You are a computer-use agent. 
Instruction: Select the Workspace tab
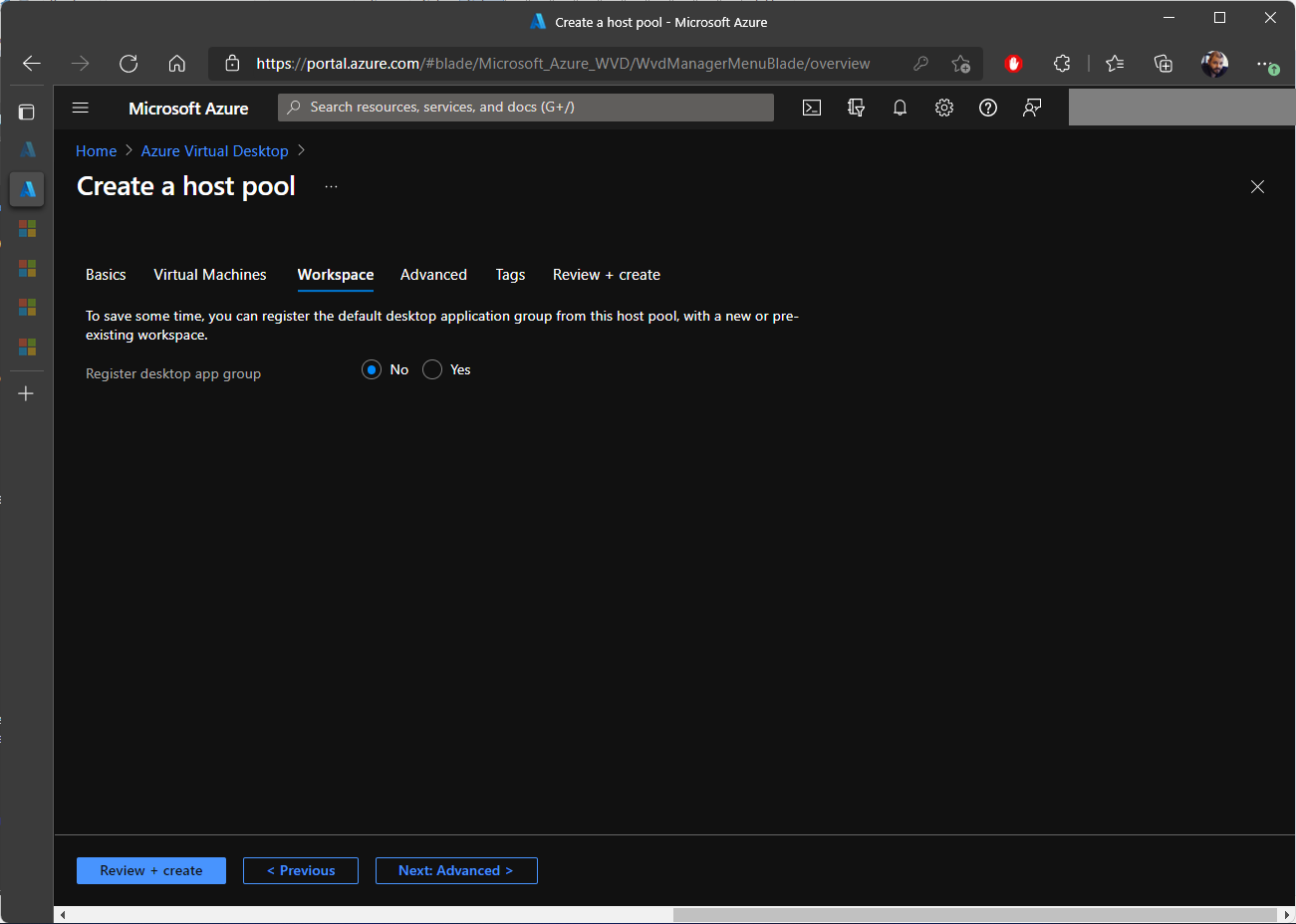point(336,275)
